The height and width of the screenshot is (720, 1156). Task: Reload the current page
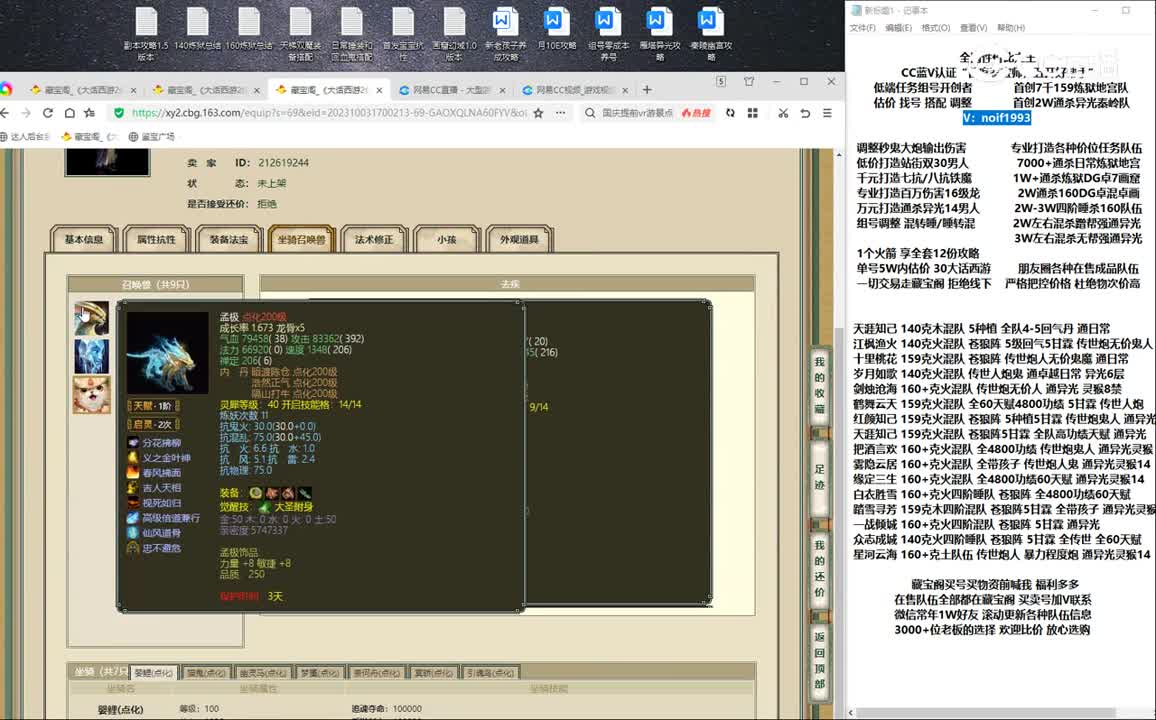pos(47,113)
